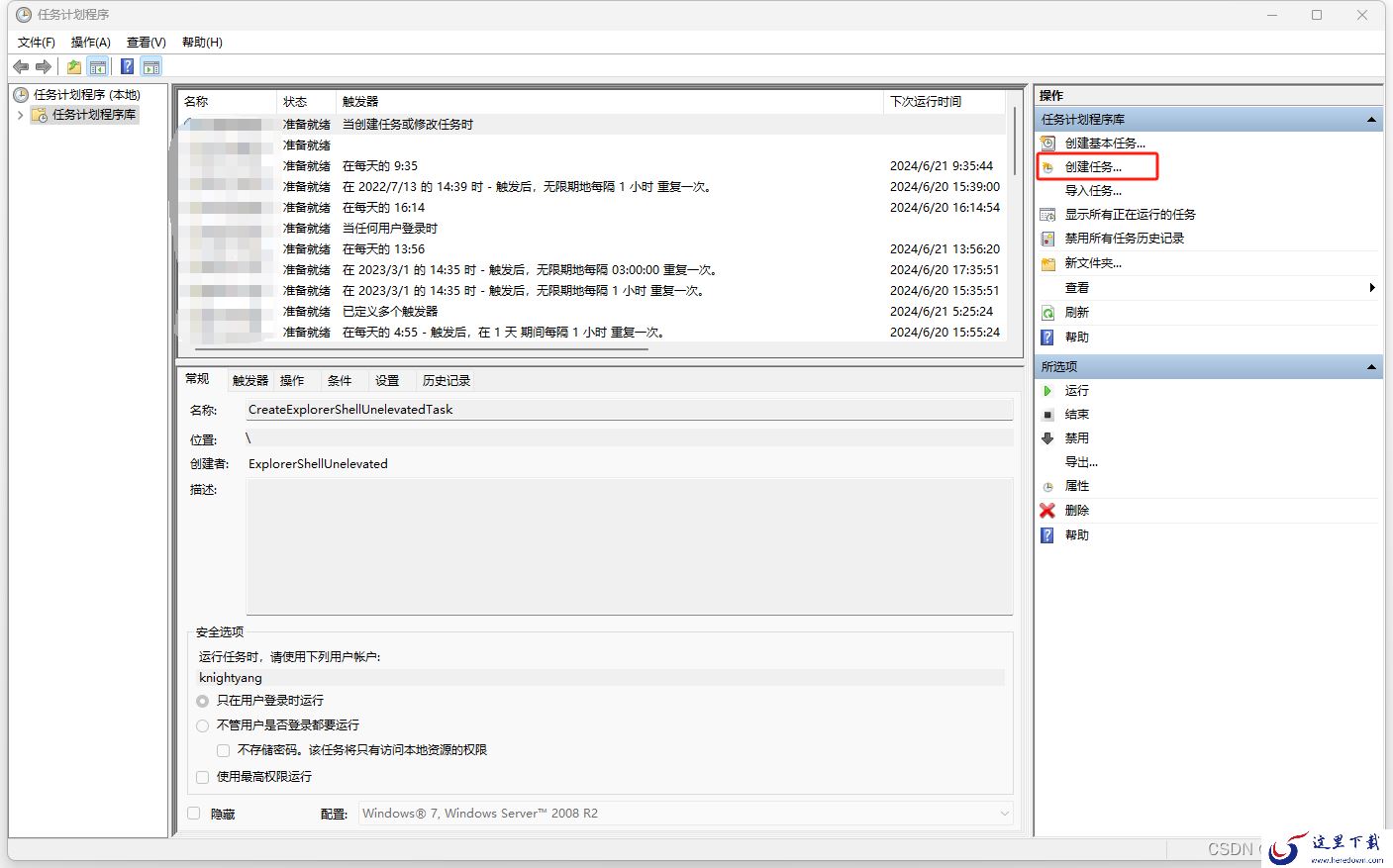
Task: Switch to the 触发器 tab
Action: click(250, 381)
